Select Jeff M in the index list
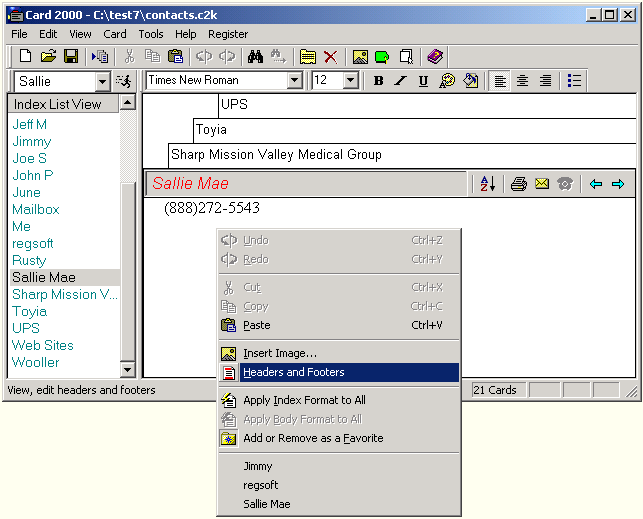 [30, 124]
